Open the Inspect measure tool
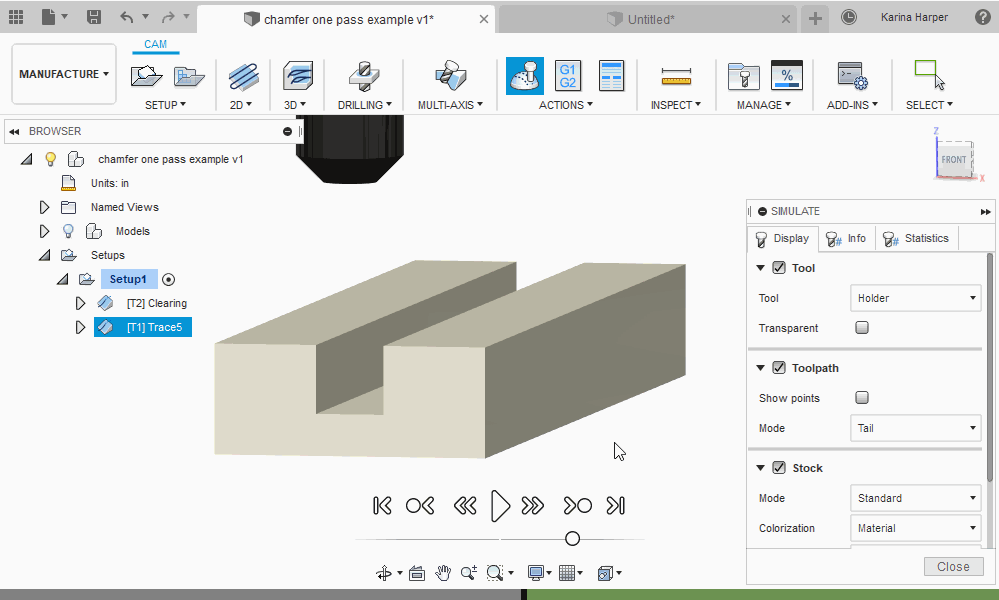The width and height of the screenshot is (999, 600). coord(676,76)
